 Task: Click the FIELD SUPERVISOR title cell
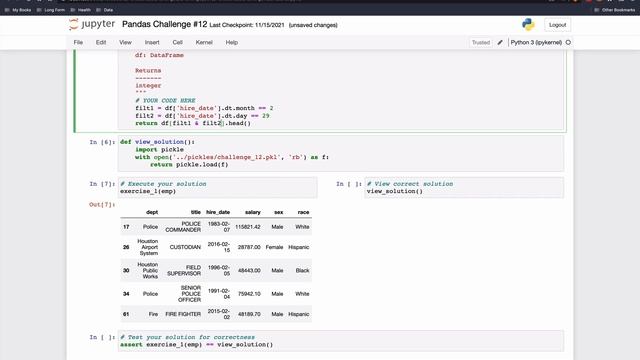pos(184,271)
